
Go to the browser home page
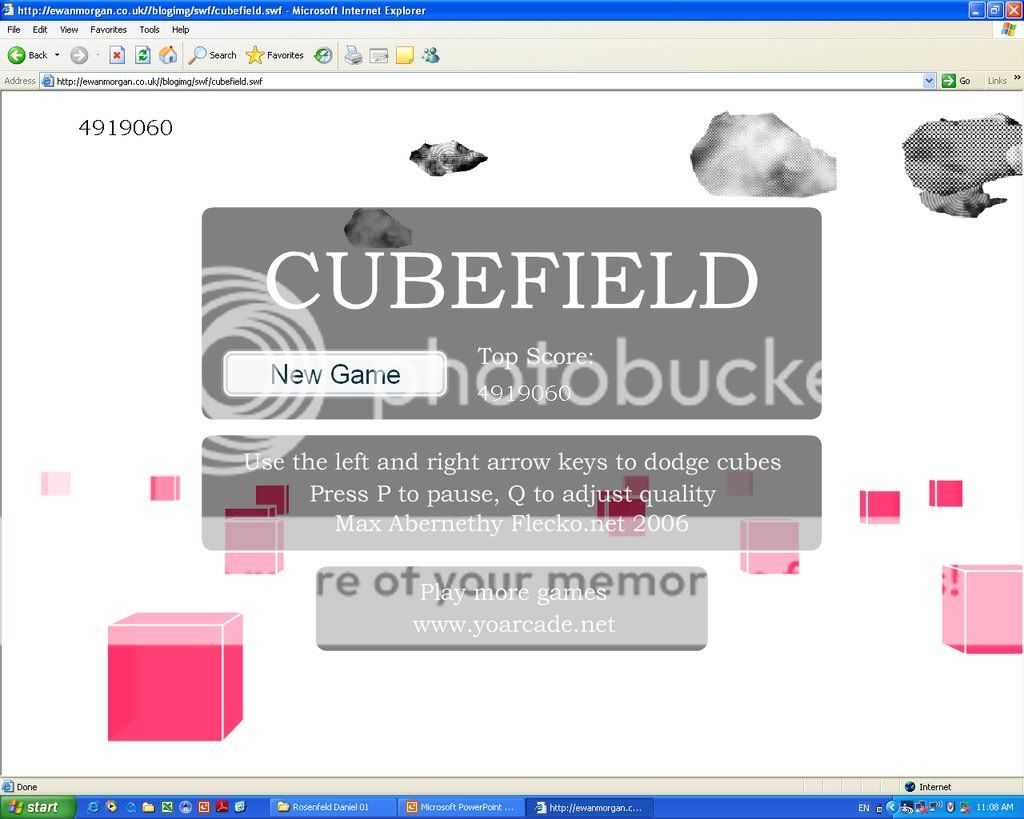pyautogui.click(x=168, y=55)
